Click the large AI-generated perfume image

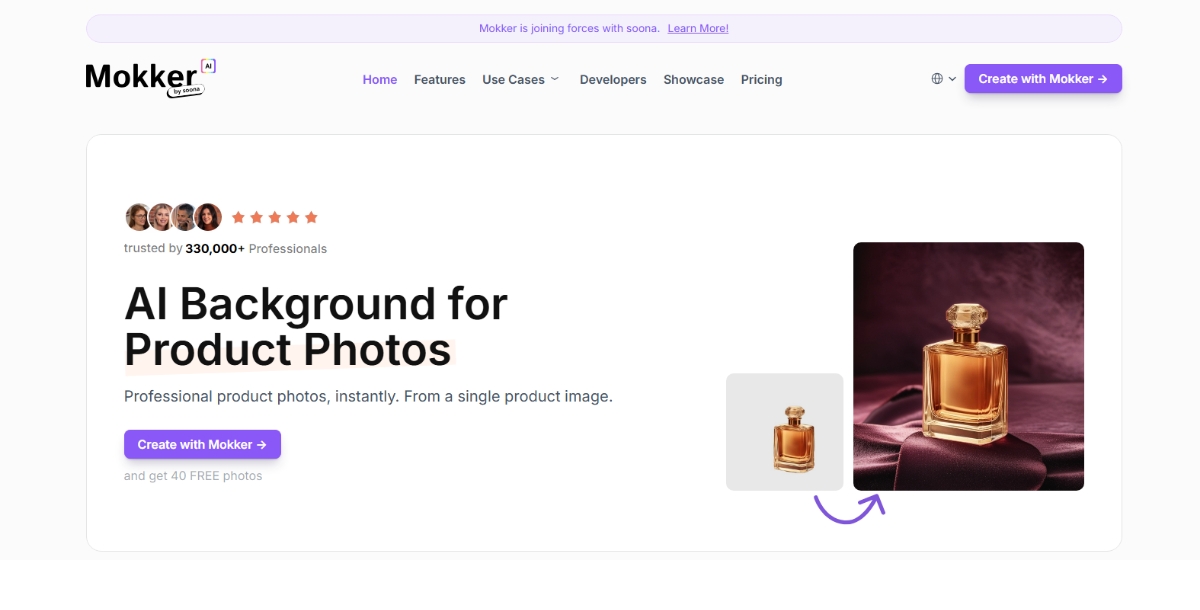click(x=968, y=366)
